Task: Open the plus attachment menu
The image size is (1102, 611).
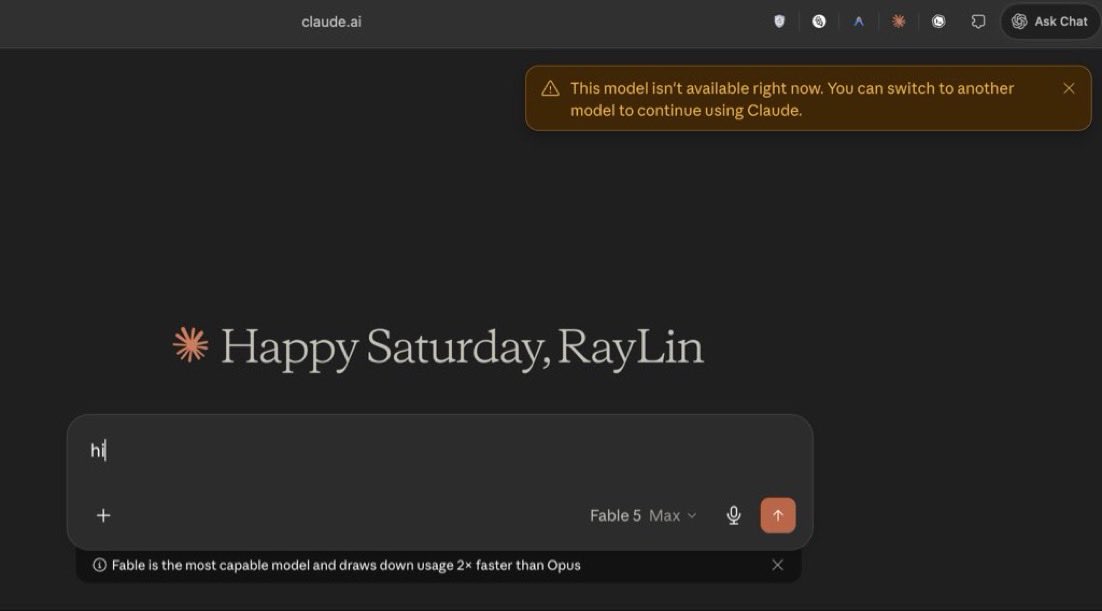Action: click(103, 515)
